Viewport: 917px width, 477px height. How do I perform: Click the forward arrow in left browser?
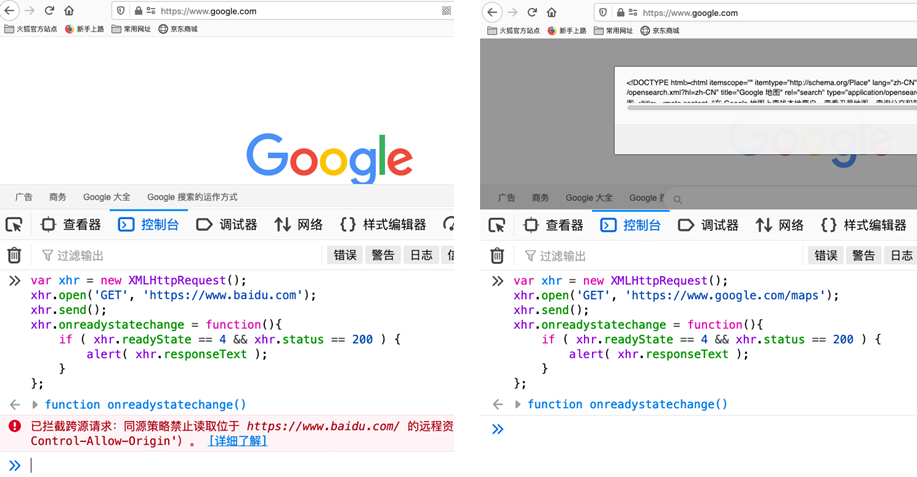pyautogui.click(x=29, y=11)
